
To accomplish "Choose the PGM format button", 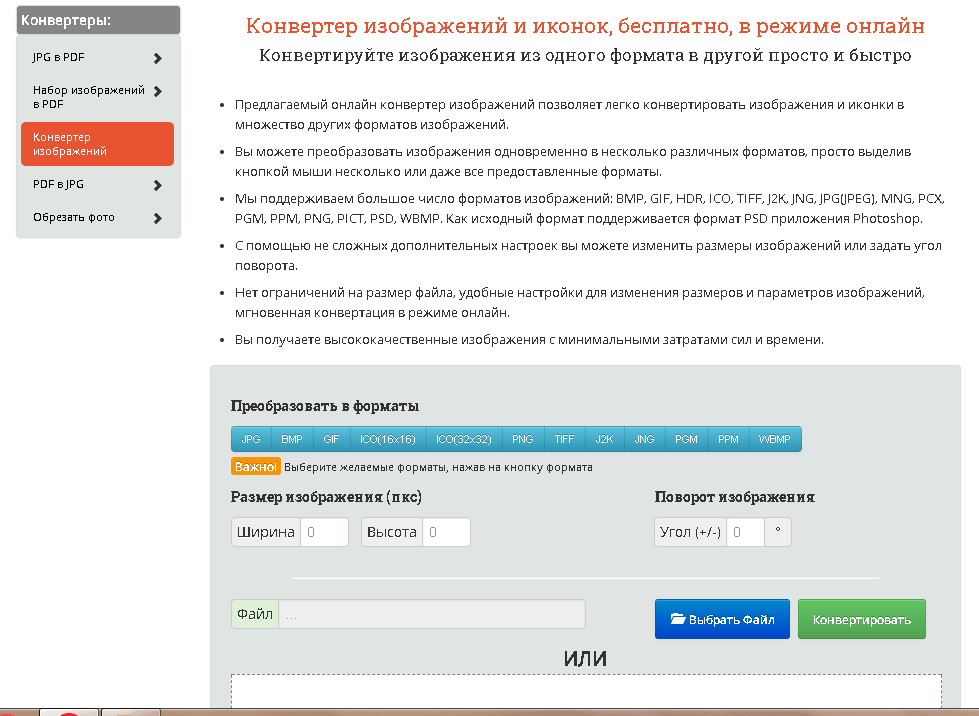I will [x=686, y=439].
